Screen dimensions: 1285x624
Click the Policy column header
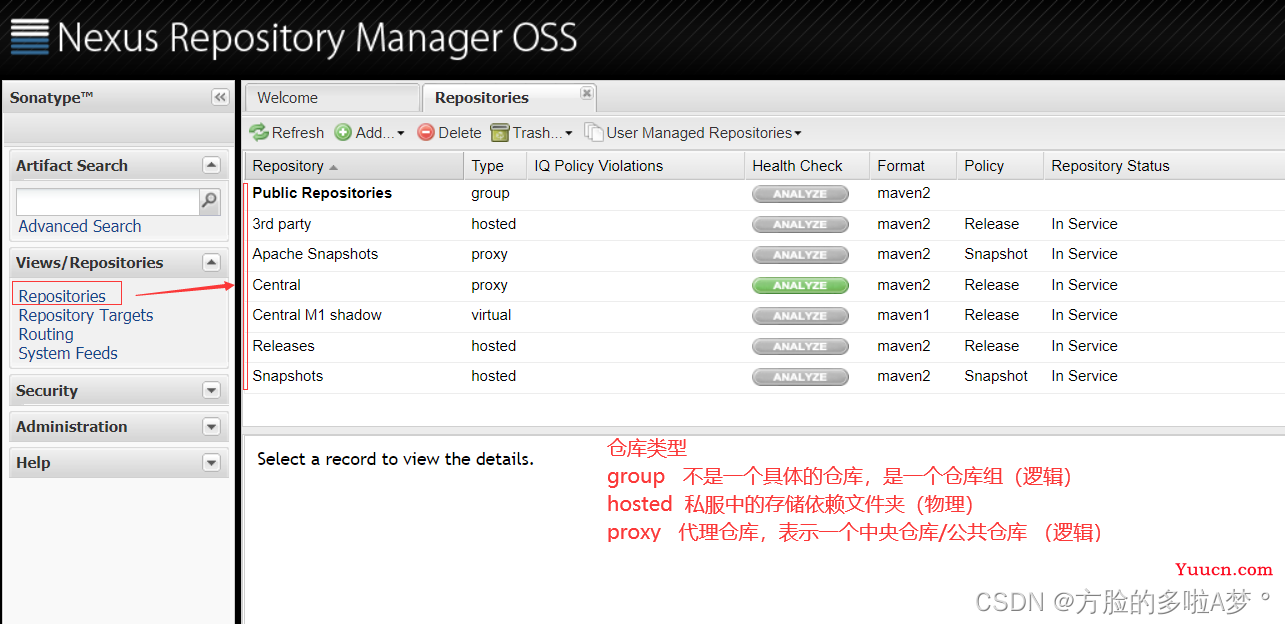pyautogui.click(x=1000, y=166)
